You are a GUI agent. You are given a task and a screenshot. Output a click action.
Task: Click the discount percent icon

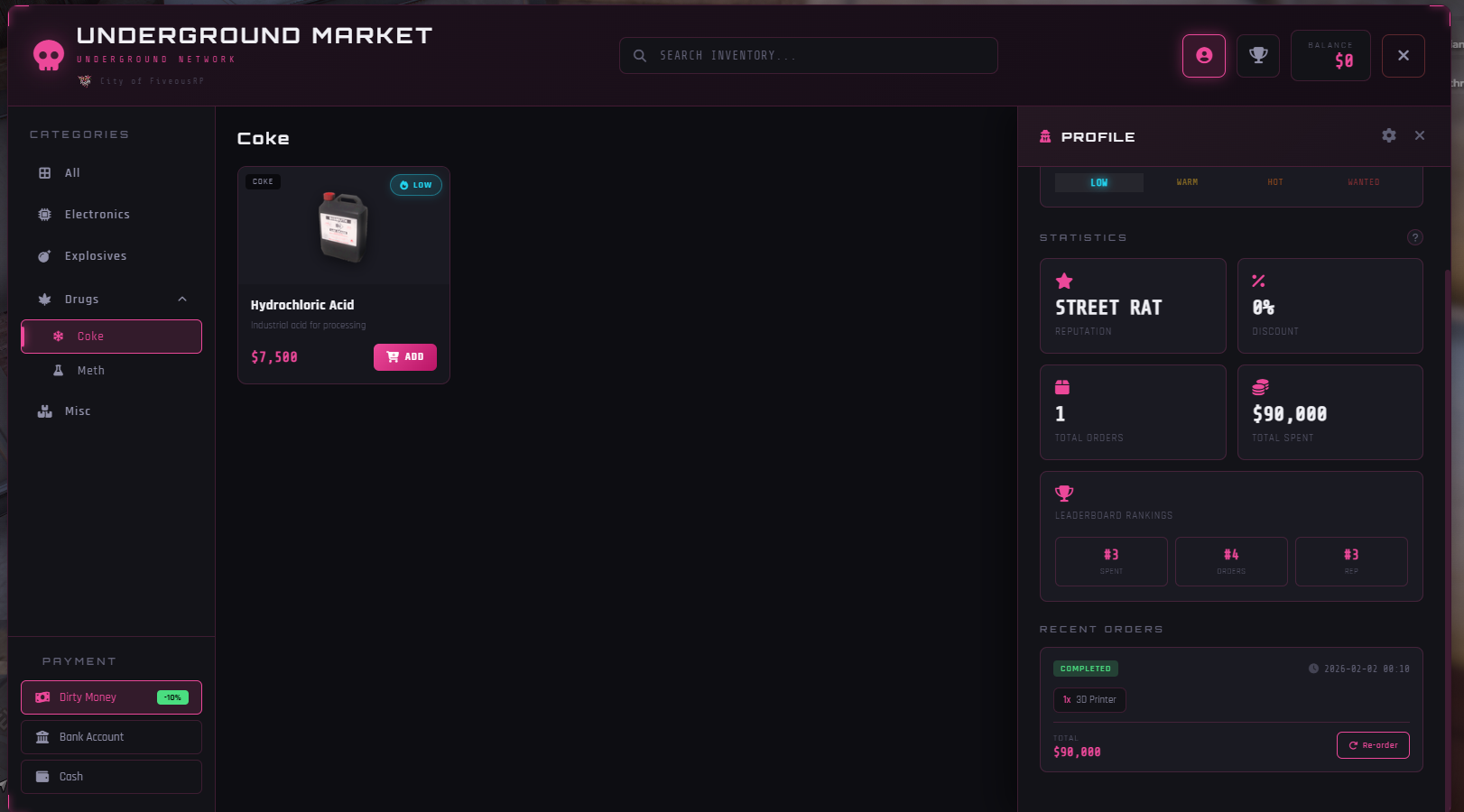(1259, 281)
